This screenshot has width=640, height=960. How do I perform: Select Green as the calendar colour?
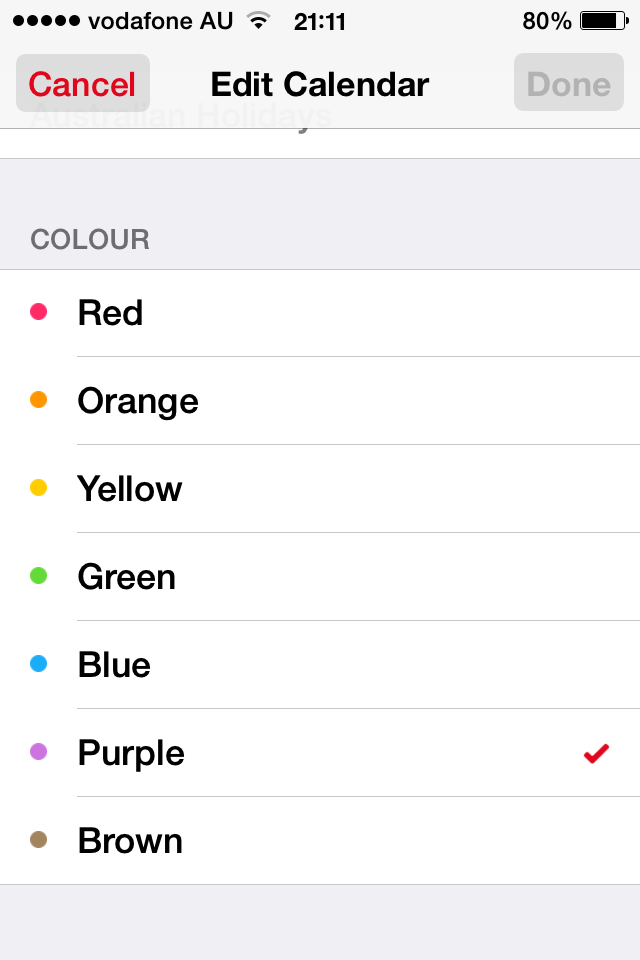click(x=300, y=576)
